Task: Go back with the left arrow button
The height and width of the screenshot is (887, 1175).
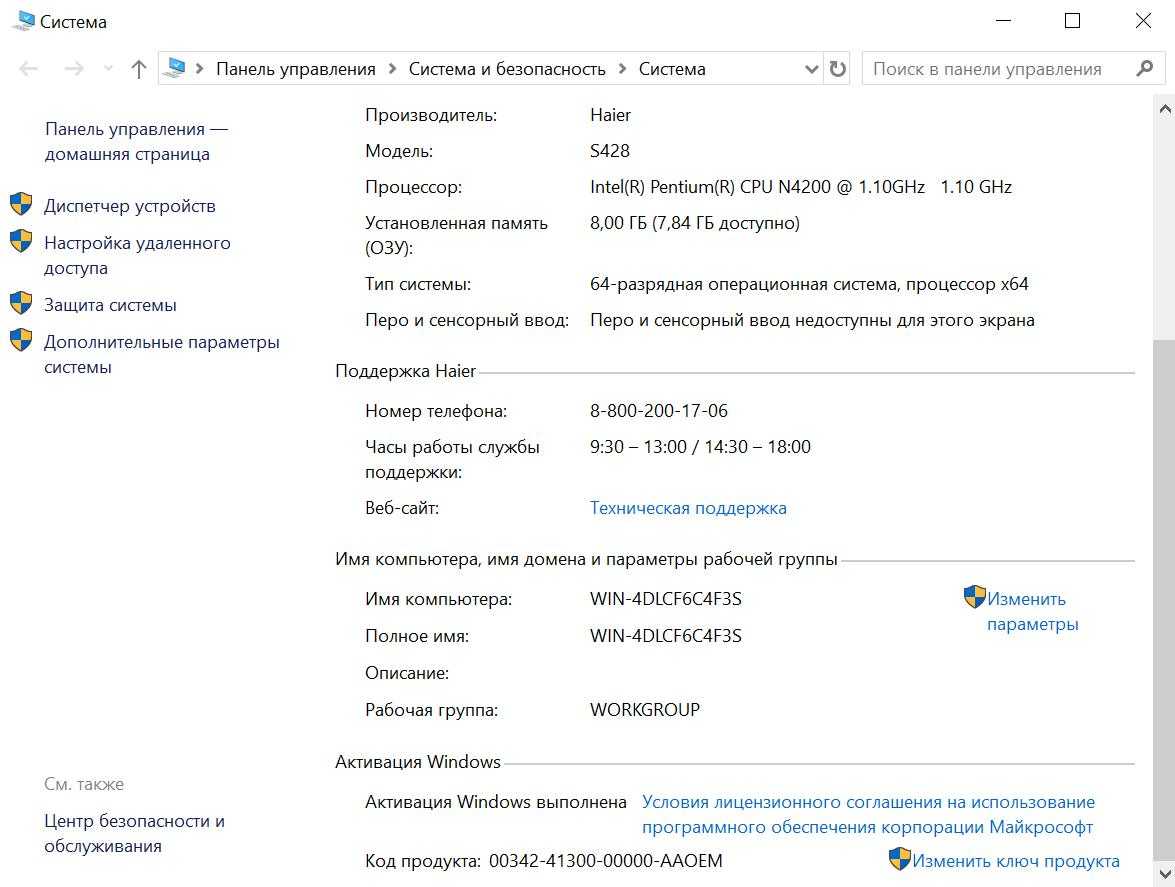Action: pos(28,69)
